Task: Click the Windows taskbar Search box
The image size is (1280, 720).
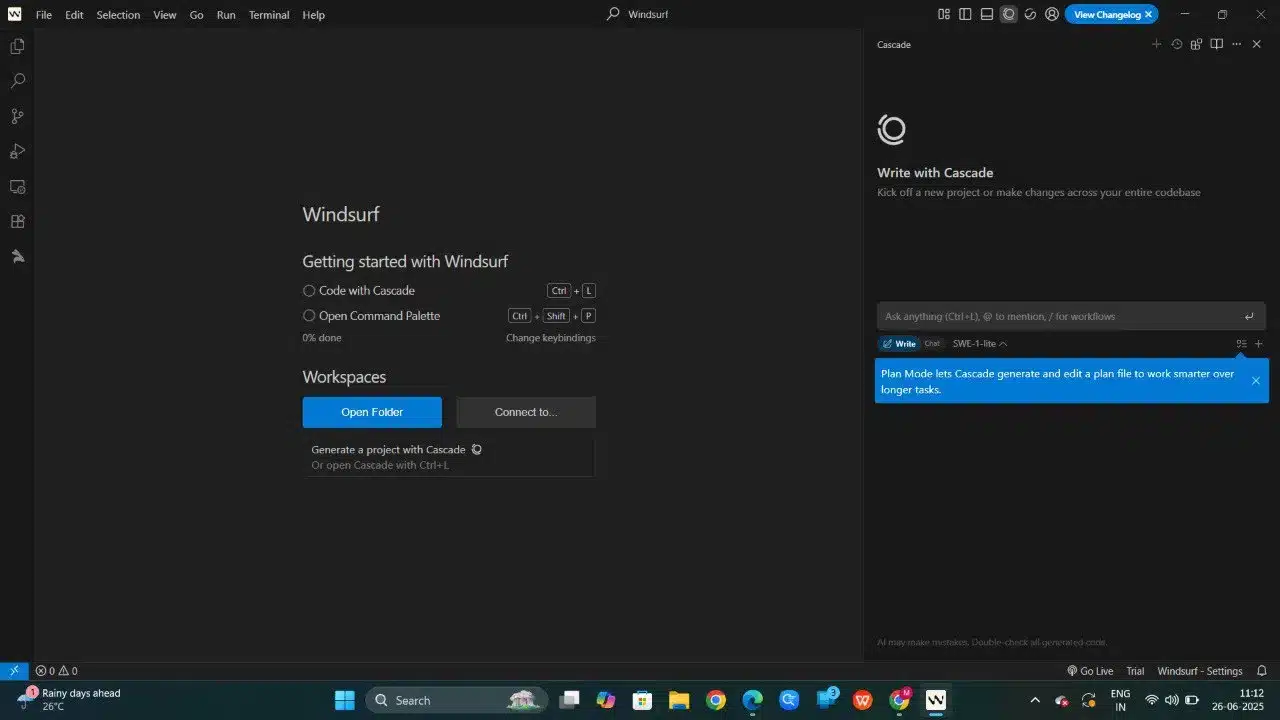Action: (x=457, y=700)
